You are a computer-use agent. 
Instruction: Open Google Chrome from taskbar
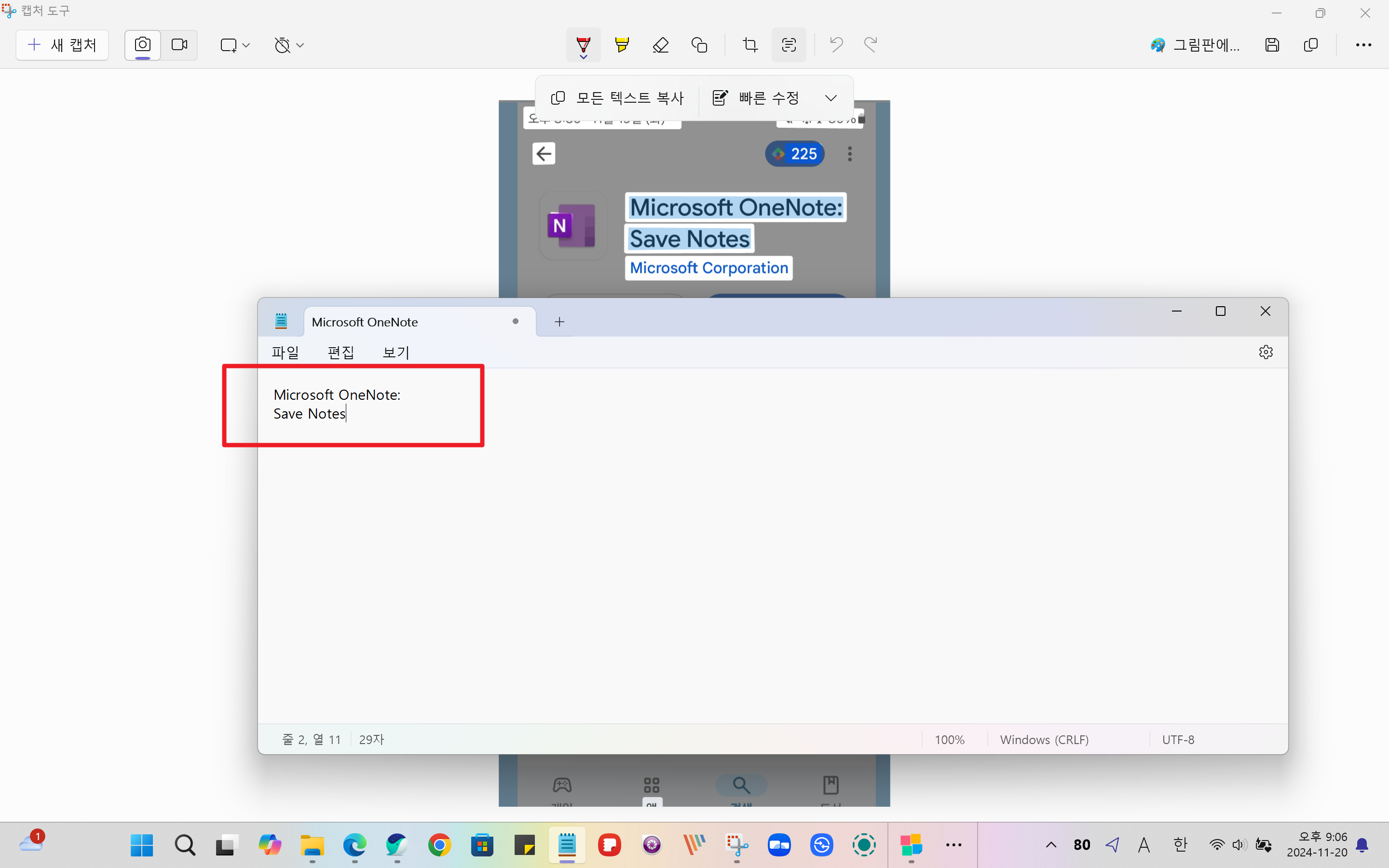[439, 845]
